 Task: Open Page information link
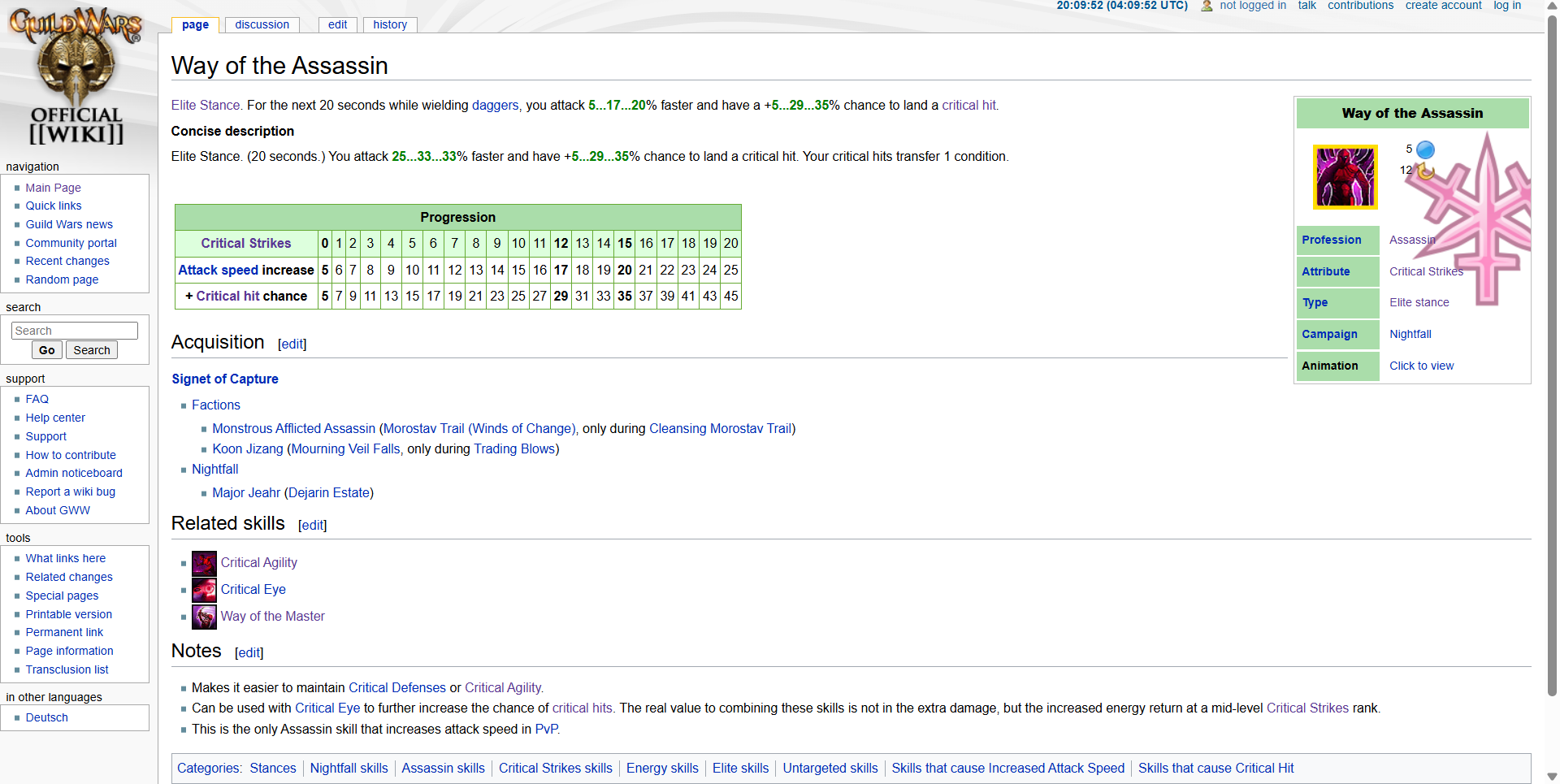click(69, 652)
